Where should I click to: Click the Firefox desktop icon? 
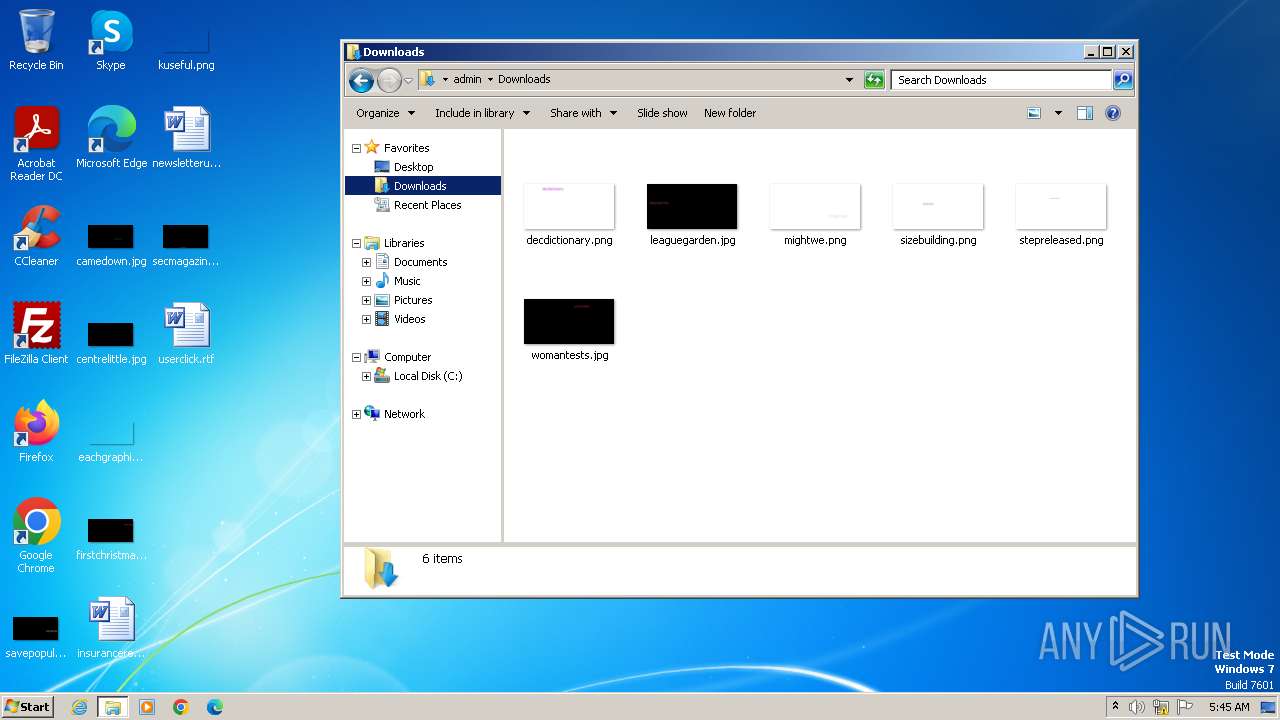pyautogui.click(x=36, y=431)
